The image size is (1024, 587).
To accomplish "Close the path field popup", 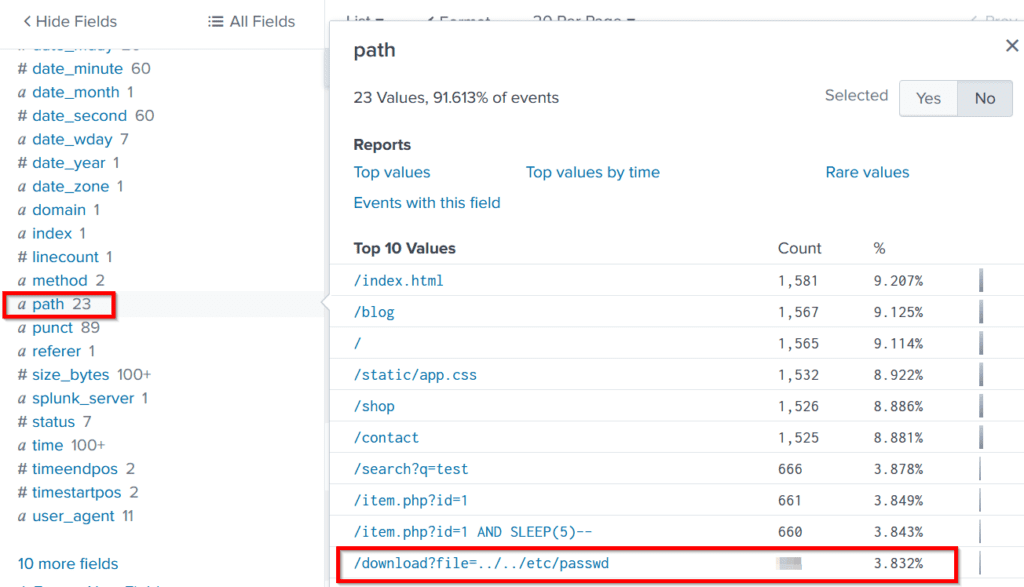I will (1011, 46).
